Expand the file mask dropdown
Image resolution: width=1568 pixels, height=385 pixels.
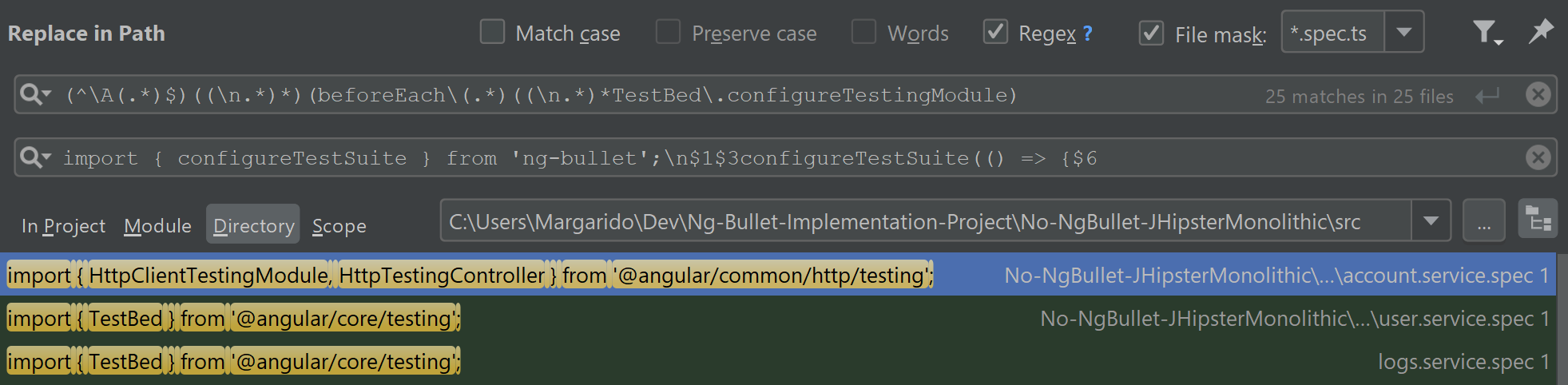pos(1403,33)
